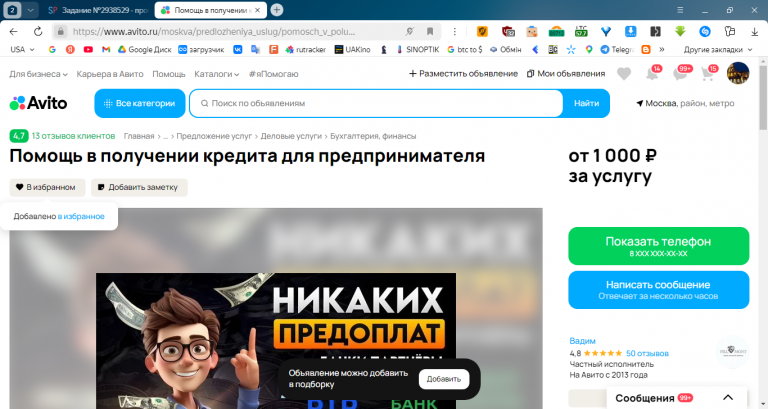The height and width of the screenshot is (409, 768).
Task: Expand the Для бизнеса menu
Action: (38, 74)
